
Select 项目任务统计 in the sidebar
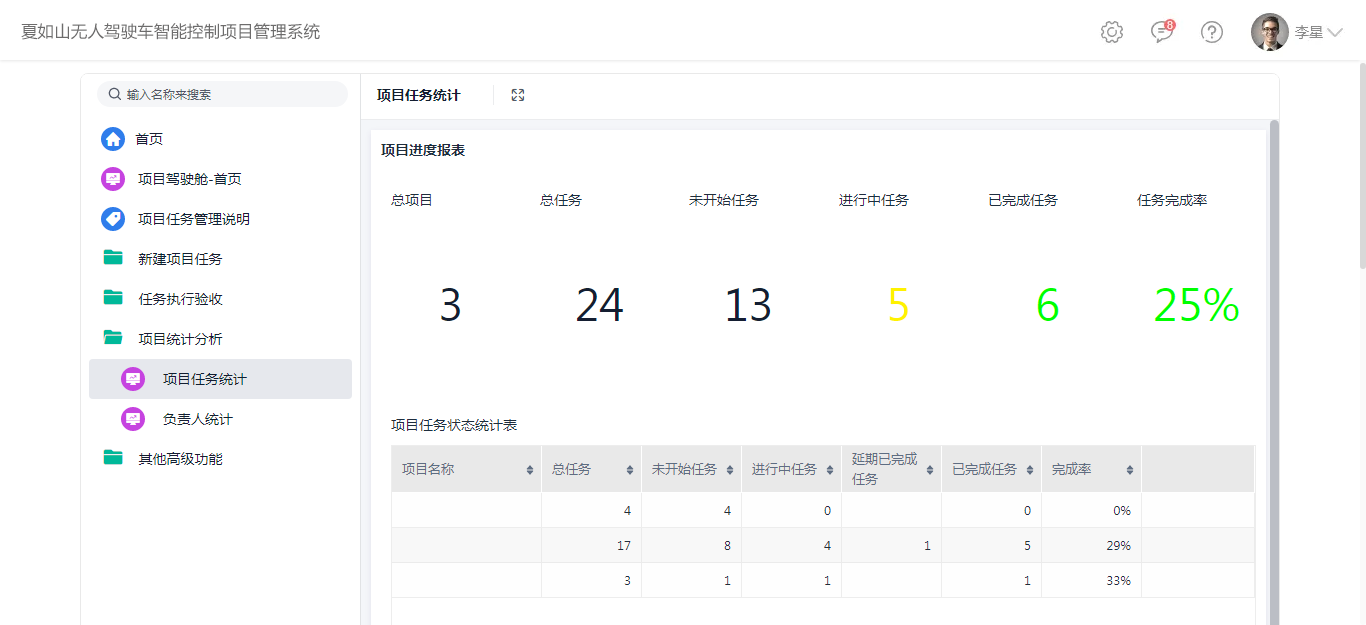point(204,379)
